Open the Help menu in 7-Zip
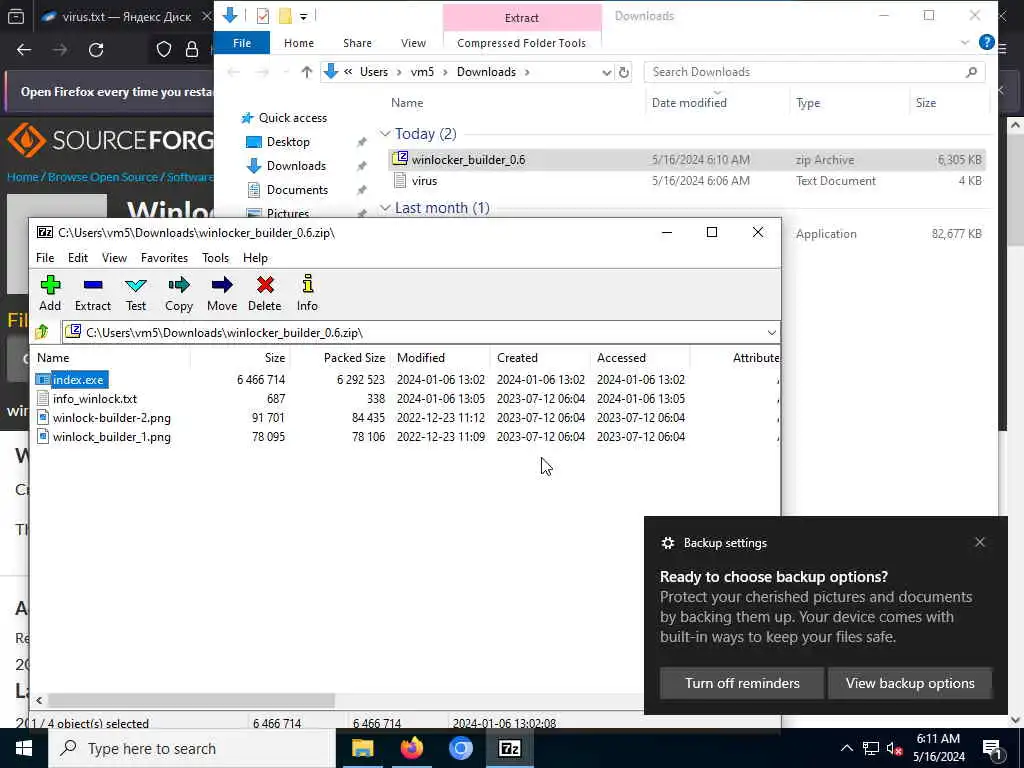 coord(255,258)
